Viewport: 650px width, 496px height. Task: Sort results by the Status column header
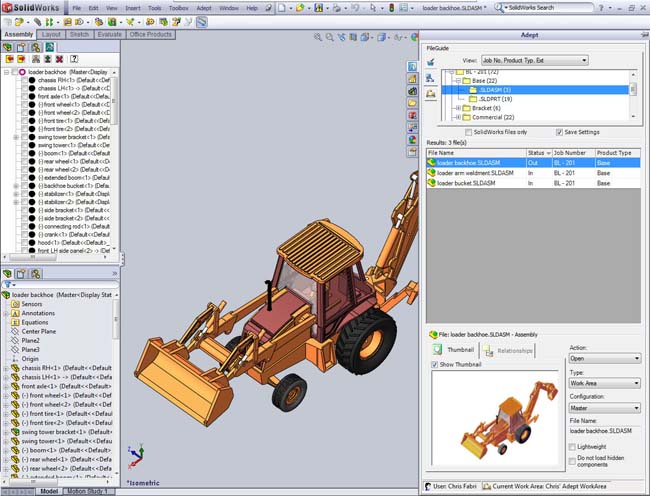point(539,153)
